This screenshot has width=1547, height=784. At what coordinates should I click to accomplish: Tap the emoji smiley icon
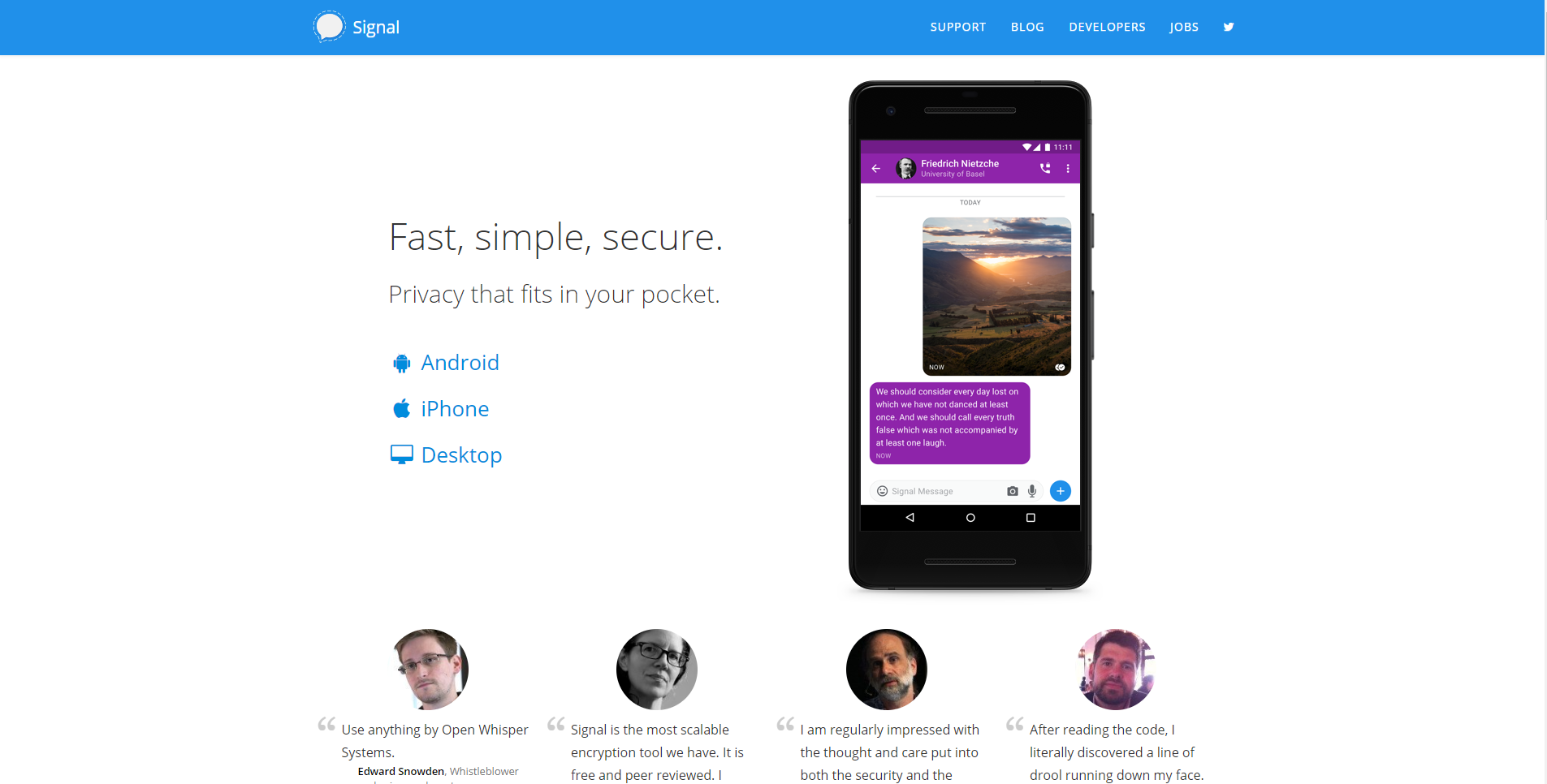pos(882,491)
